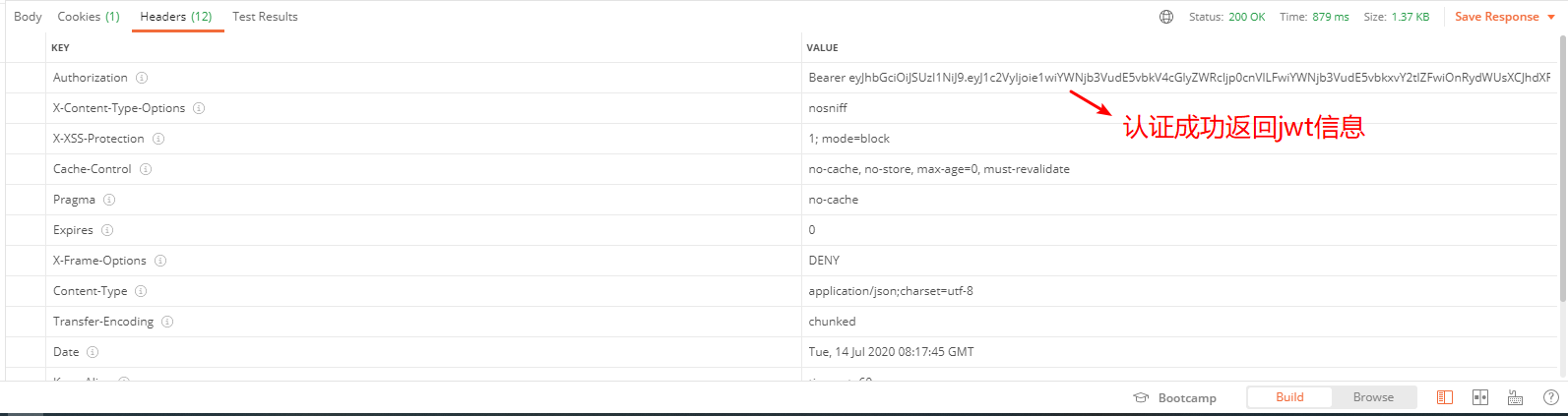Image resolution: width=1568 pixels, height=416 pixels.
Task: Click the network globe icon
Action: coord(1166,17)
